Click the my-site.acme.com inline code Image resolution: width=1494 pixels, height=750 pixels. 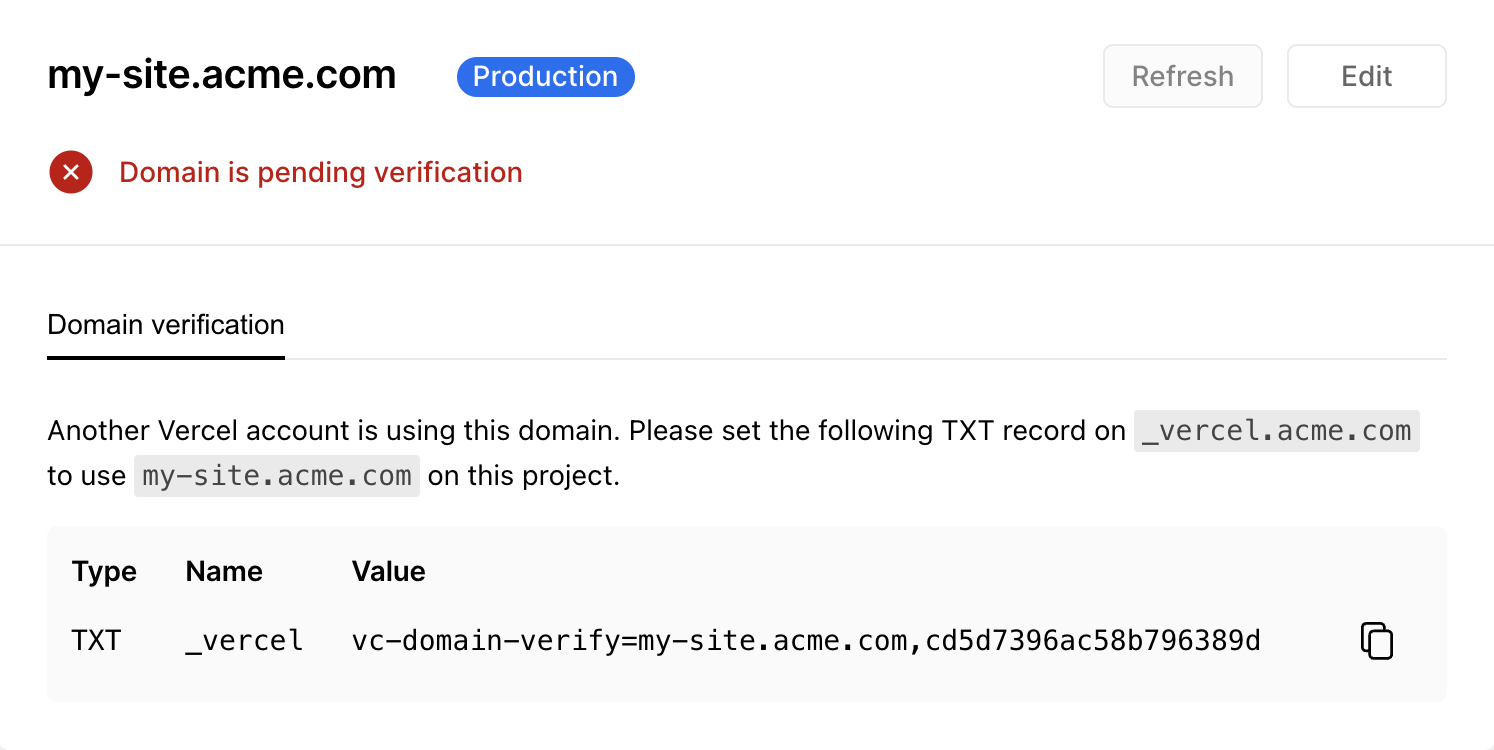277,476
